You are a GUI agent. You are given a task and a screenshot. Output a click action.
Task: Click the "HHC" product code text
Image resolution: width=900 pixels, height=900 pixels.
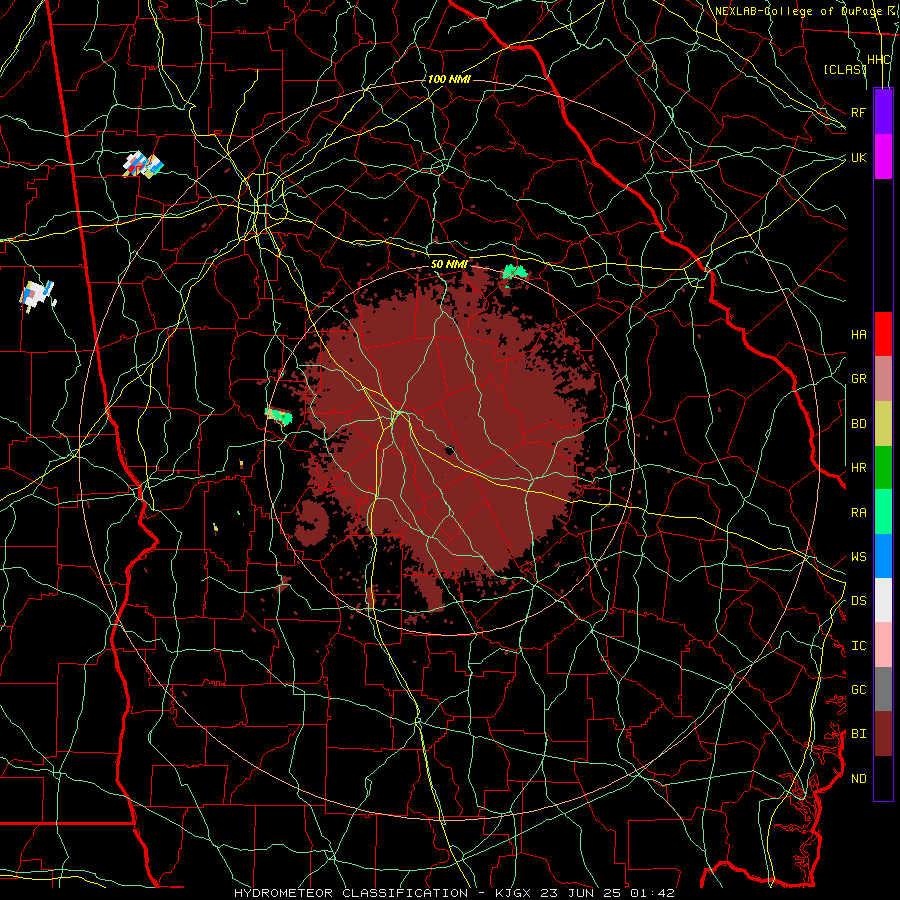click(879, 60)
